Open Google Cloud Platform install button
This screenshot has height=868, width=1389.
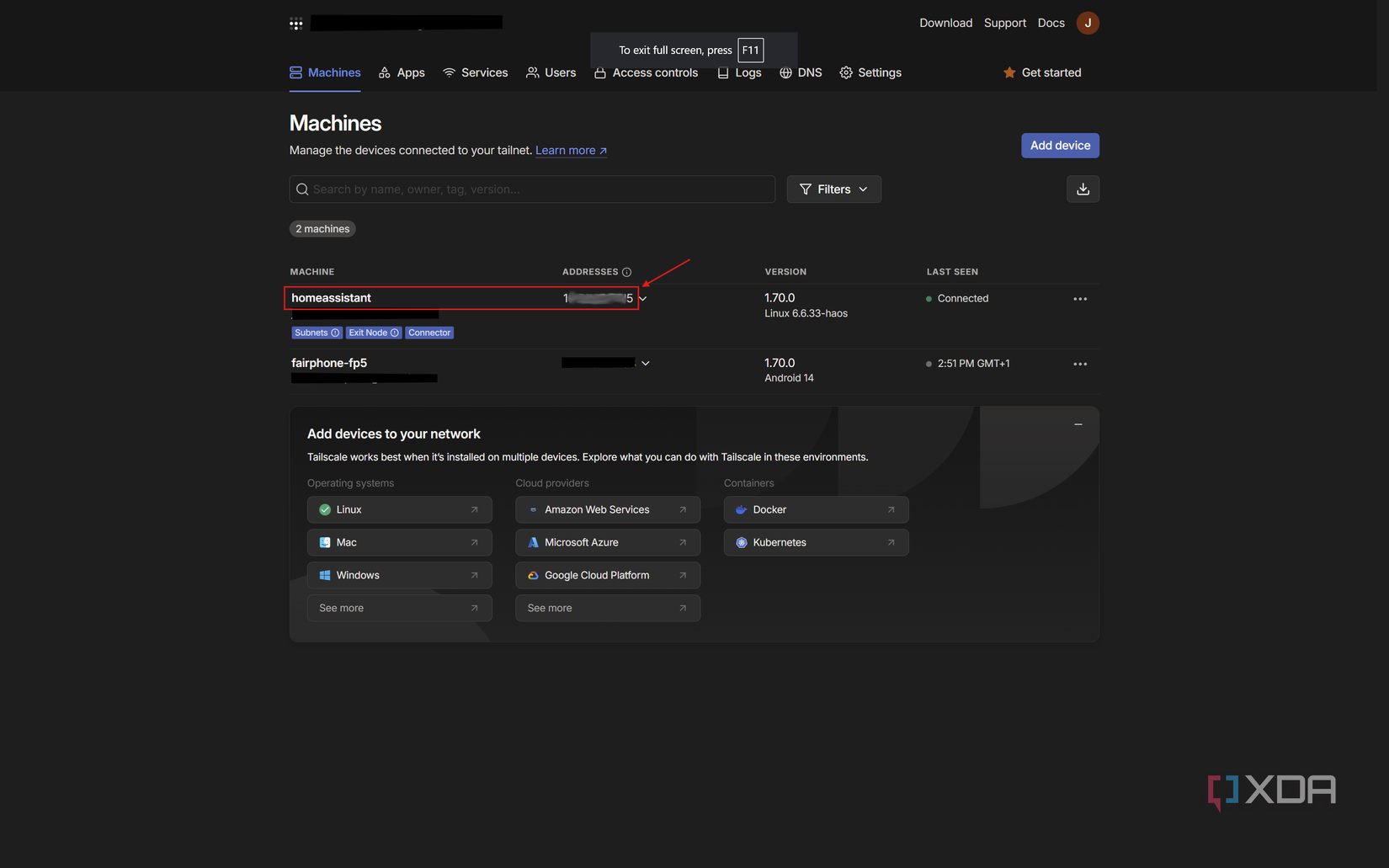[608, 575]
